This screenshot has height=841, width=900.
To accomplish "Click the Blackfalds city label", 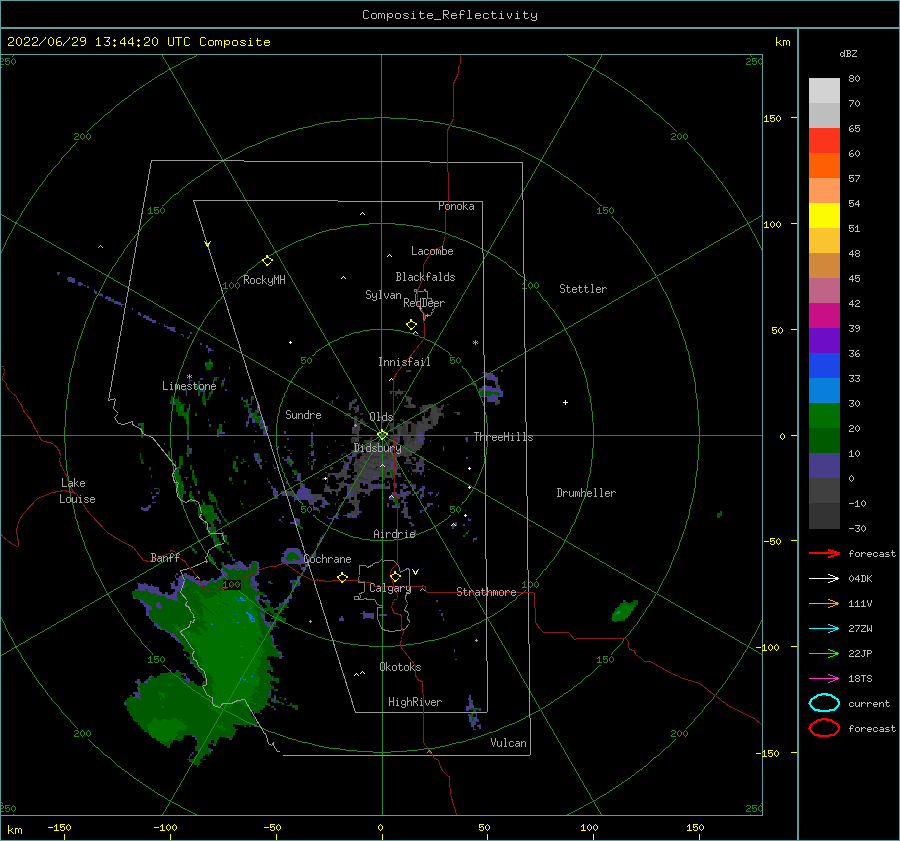I will click(x=425, y=277).
